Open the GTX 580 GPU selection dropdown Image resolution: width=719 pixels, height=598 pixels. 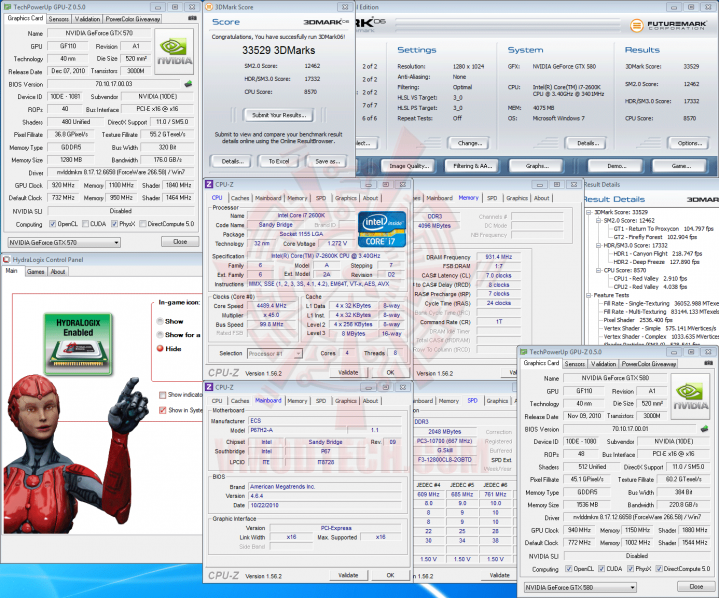click(581, 587)
